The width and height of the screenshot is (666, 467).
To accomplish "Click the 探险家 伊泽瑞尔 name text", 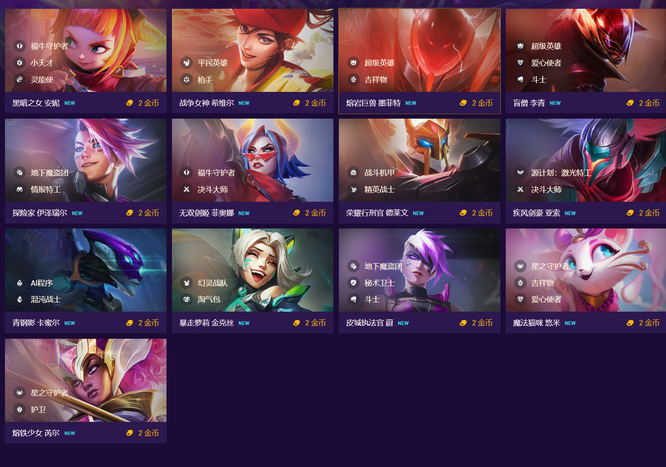I will click(x=40, y=213).
